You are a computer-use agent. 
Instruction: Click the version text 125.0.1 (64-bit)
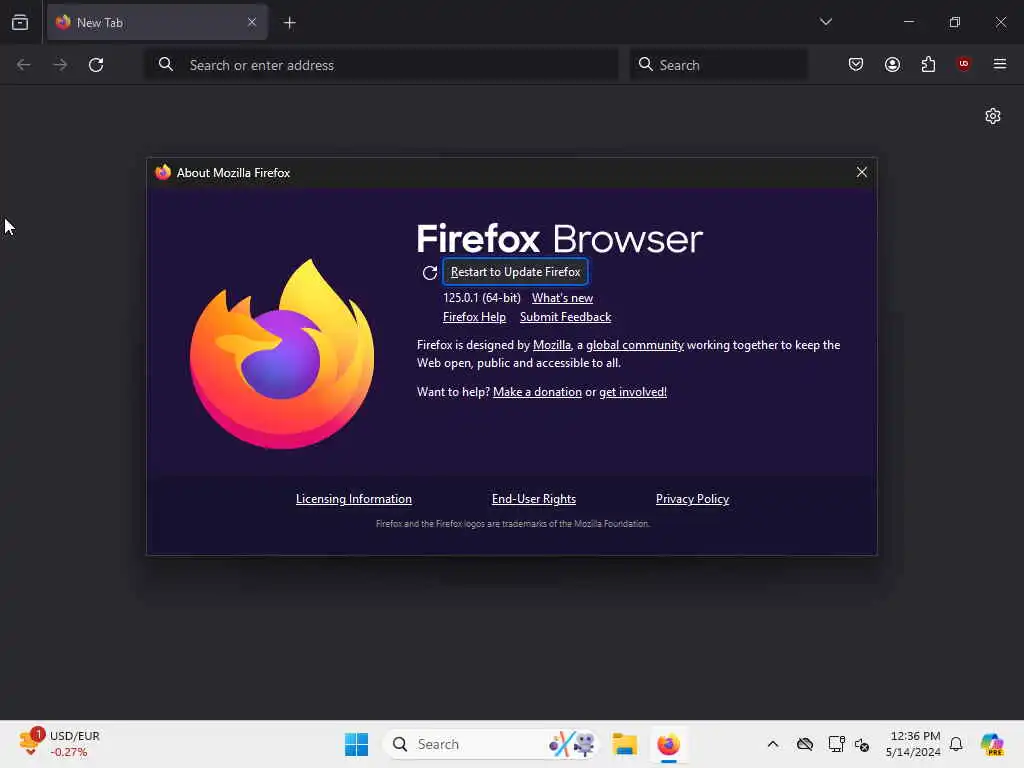482,298
